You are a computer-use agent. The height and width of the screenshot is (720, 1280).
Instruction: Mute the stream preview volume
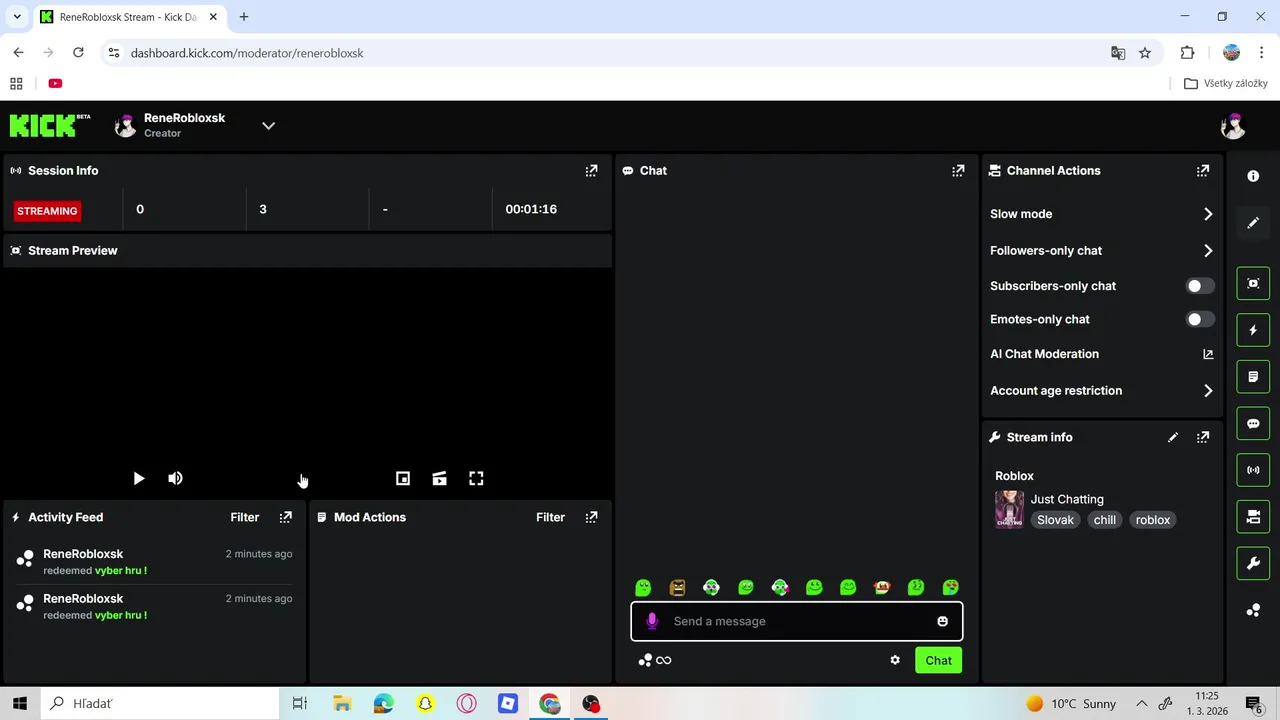click(175, 479)
